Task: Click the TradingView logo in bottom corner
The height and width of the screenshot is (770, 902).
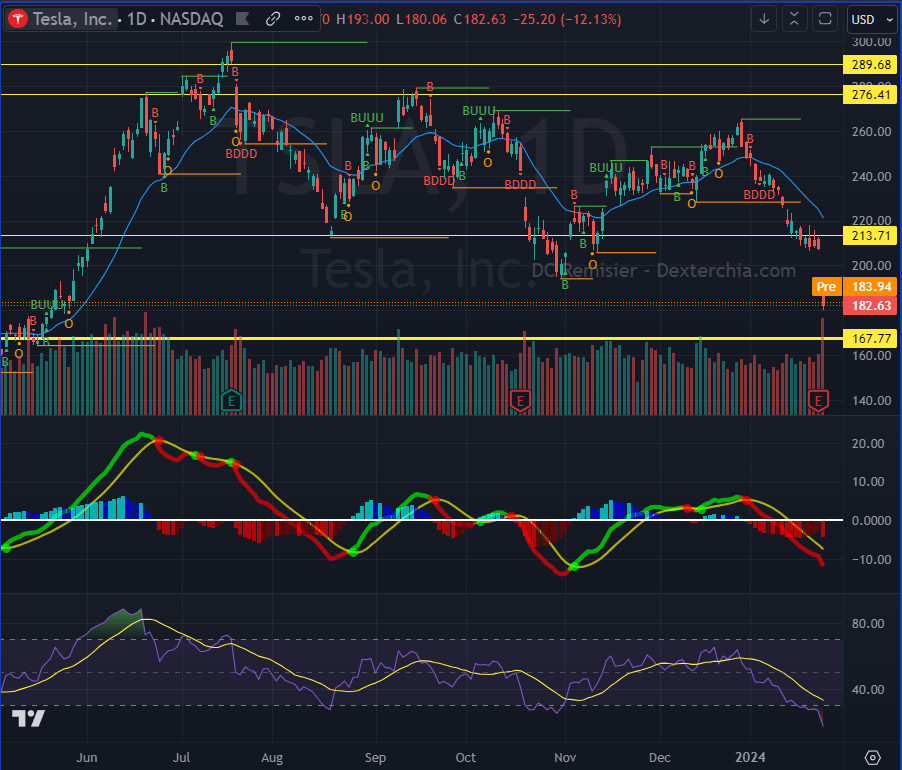Action: [28, 718]
